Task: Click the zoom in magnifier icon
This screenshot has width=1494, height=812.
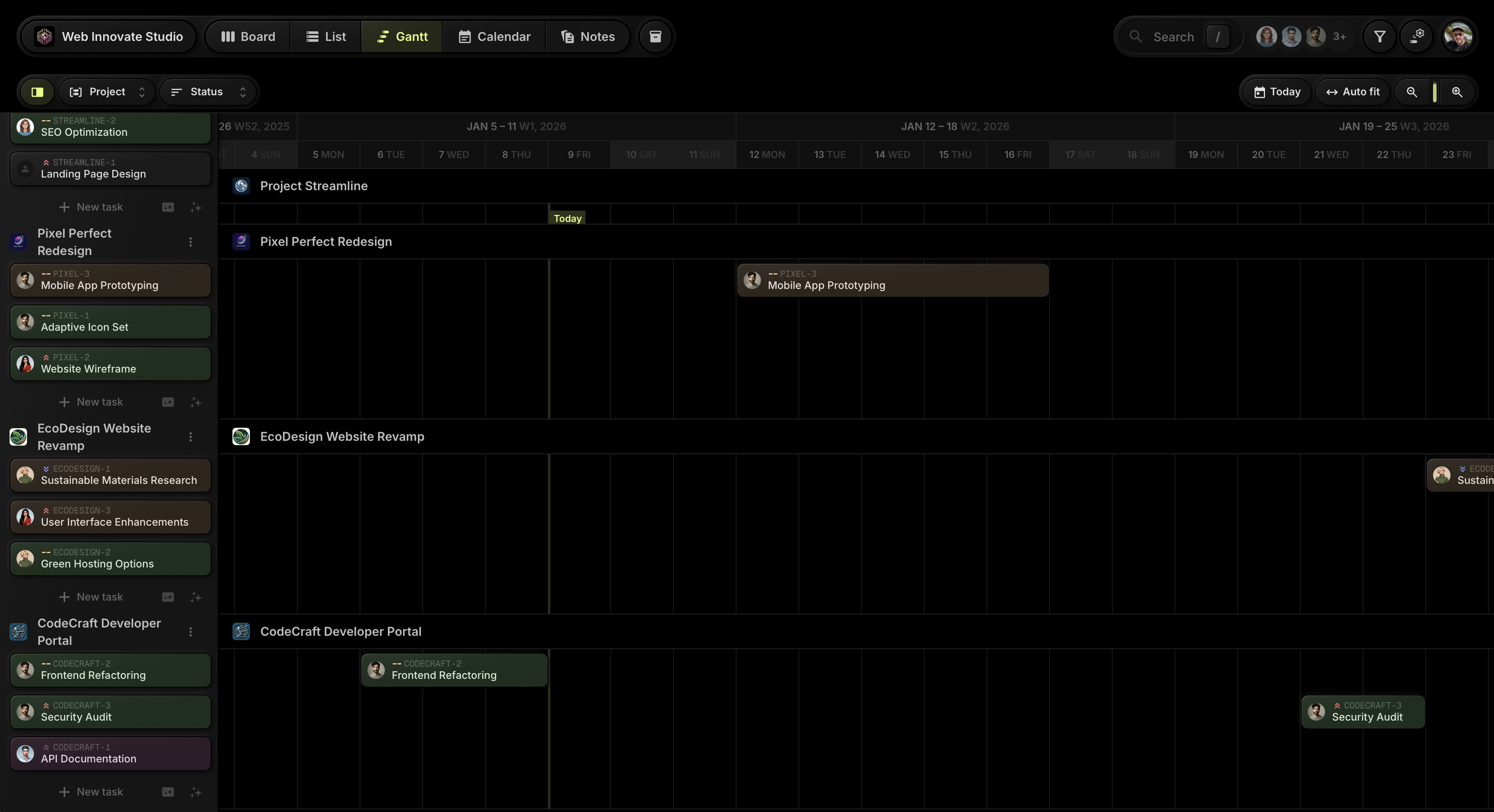Action: coord(1457,91)
